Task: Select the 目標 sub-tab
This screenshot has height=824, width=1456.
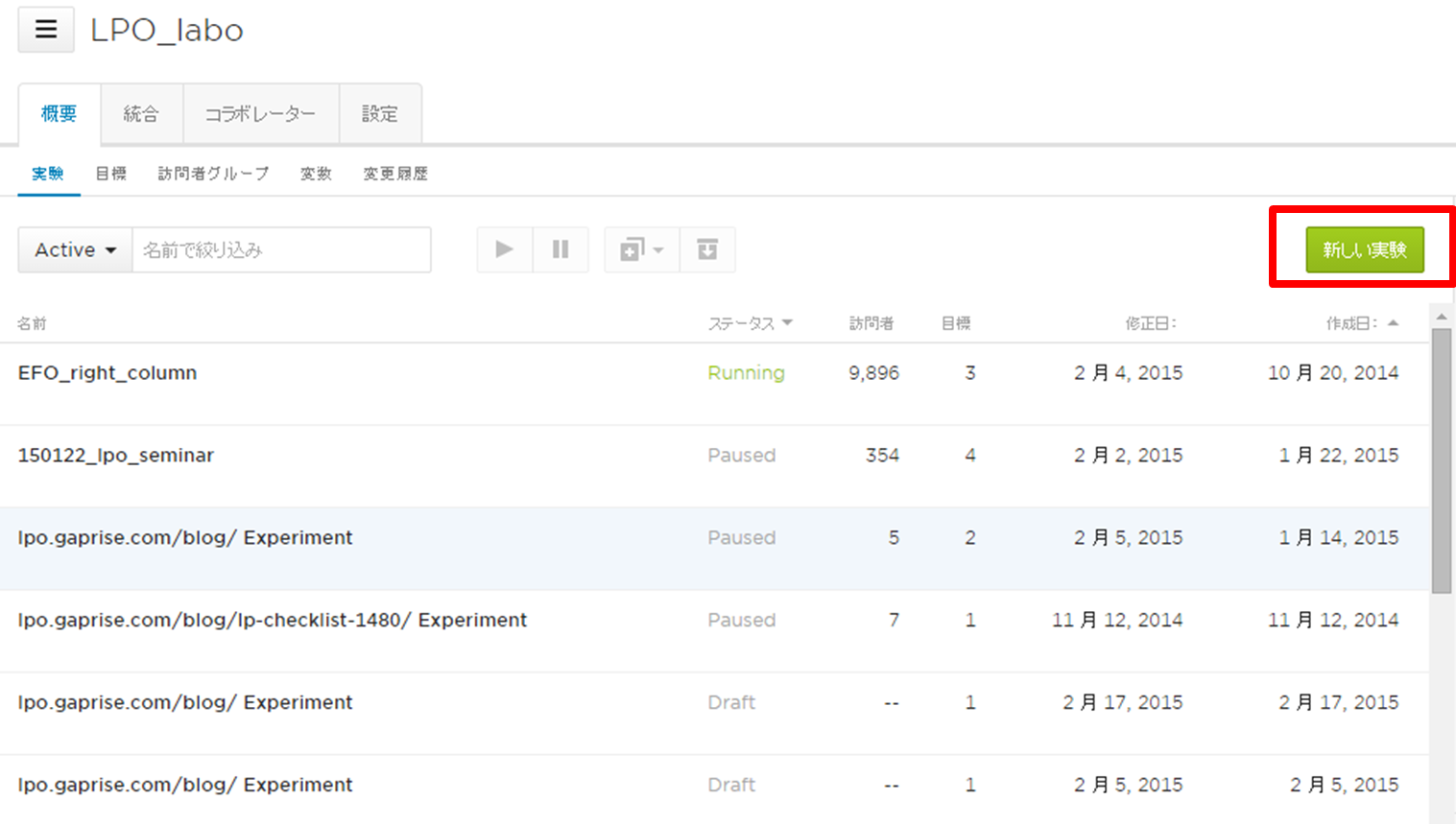Action: click(x=110, y=174)
